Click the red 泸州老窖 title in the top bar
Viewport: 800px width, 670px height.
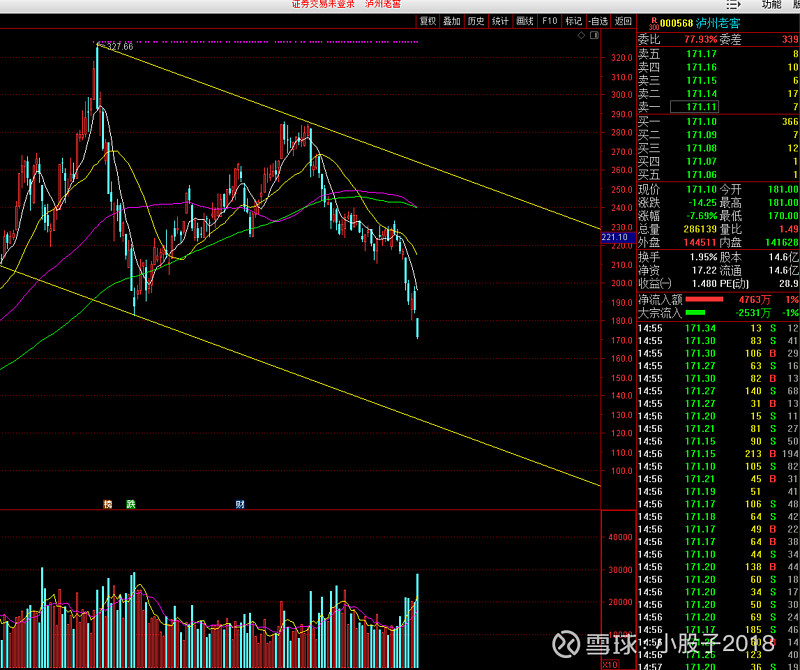(x=383, y=4)
